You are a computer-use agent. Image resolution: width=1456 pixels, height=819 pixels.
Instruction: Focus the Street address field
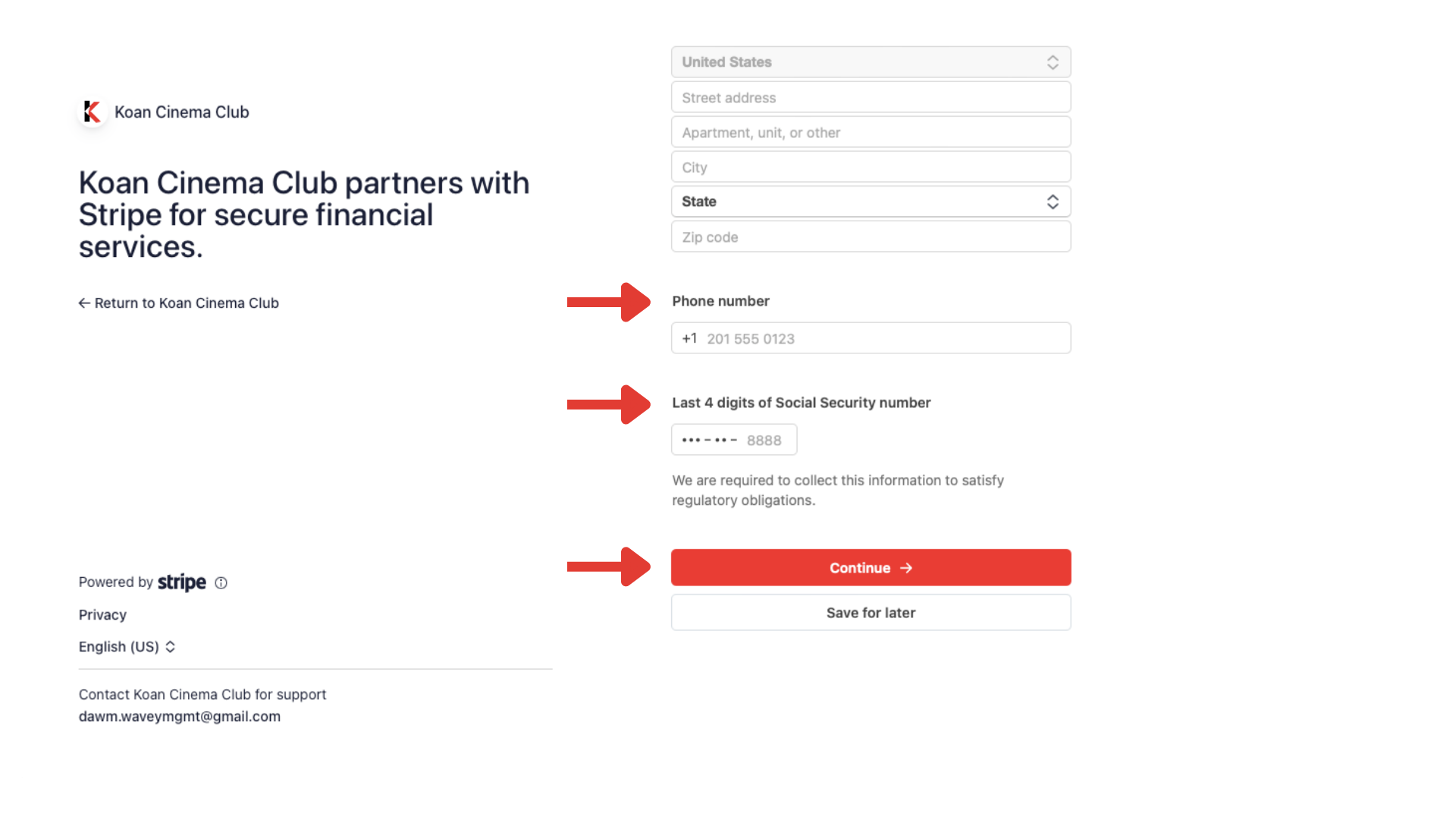tap(871, 98)
